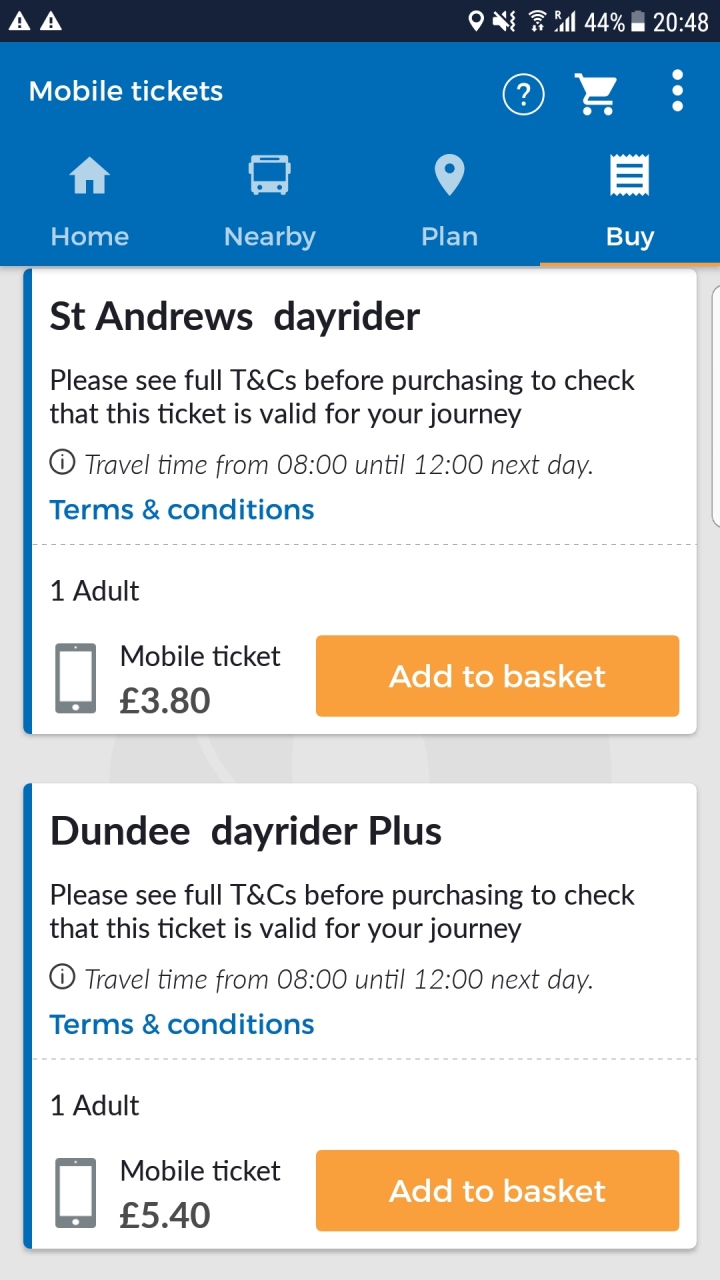Image resolution: width=720 pixels, height=1280 pixels.
Task: Tap the Dundee travel time info icon
Action: point(63,977)
